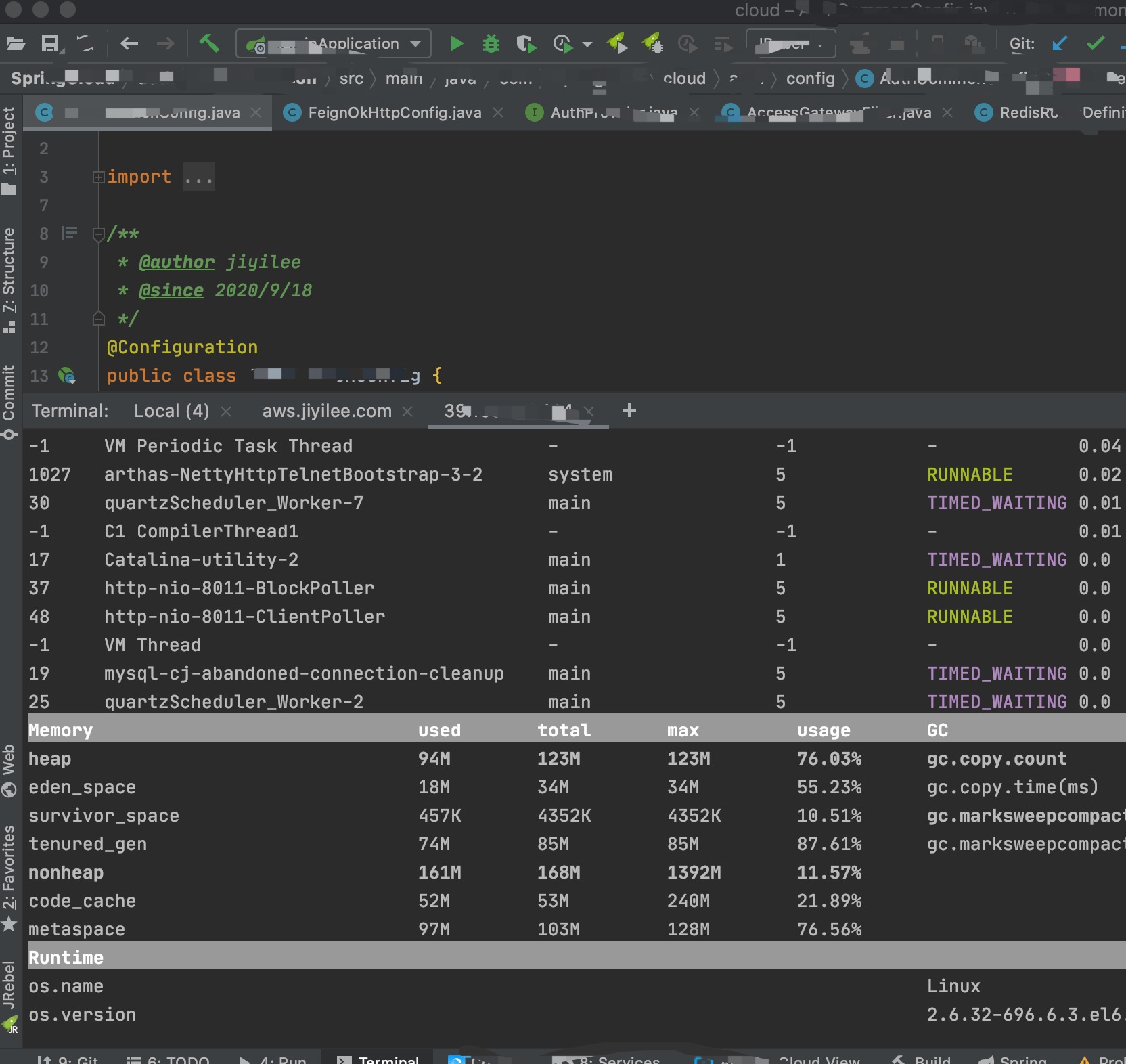Click Git commit green checkmark

[1095, 44]
